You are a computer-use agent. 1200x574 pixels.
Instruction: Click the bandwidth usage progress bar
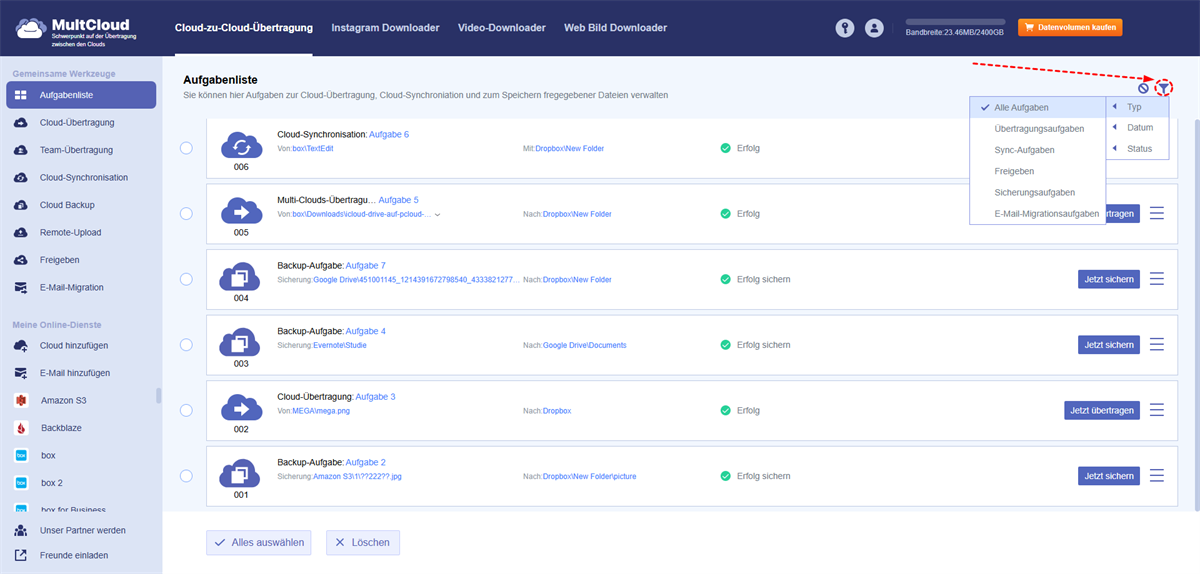955,21
